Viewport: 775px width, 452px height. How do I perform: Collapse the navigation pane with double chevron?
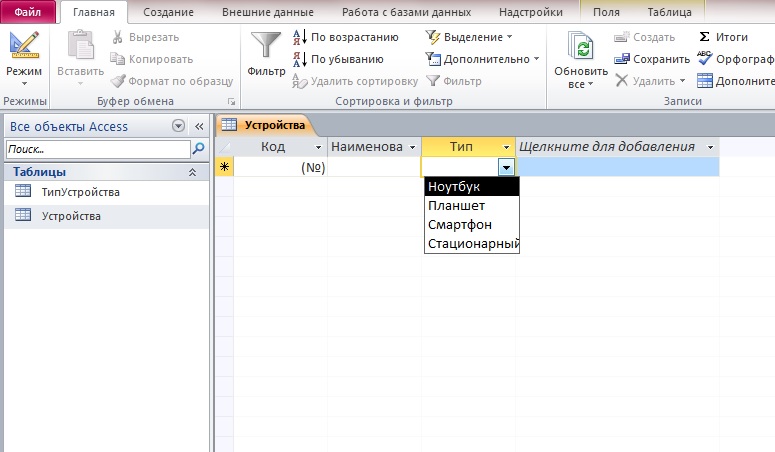(x=199, y=127)
